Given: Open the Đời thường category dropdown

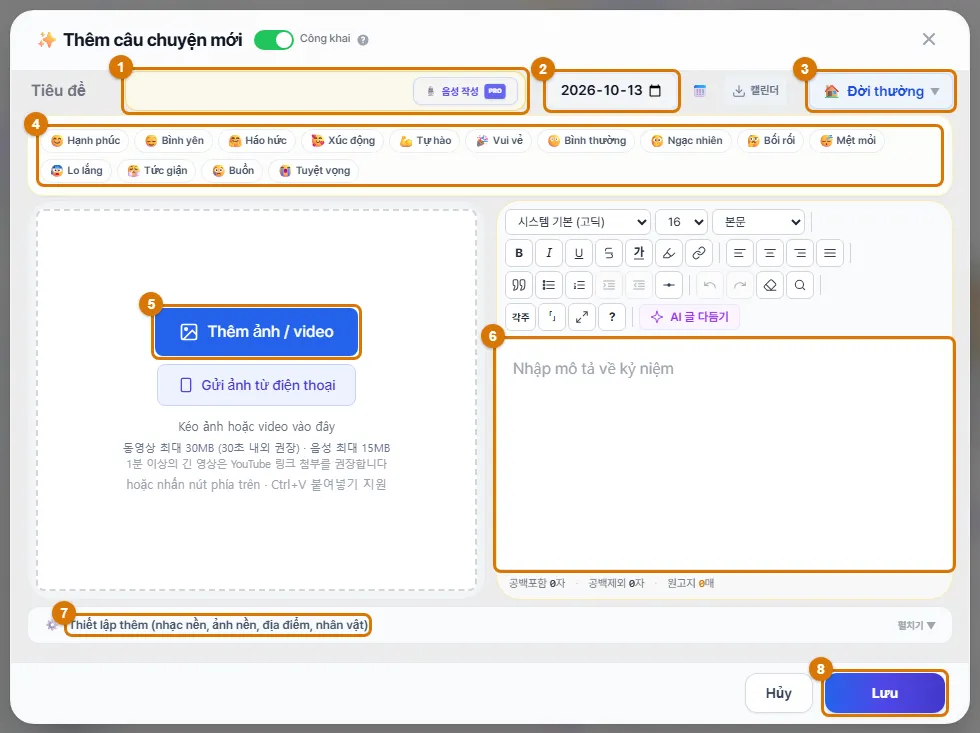Looking at the screenshot, I should tap(881, 91).
